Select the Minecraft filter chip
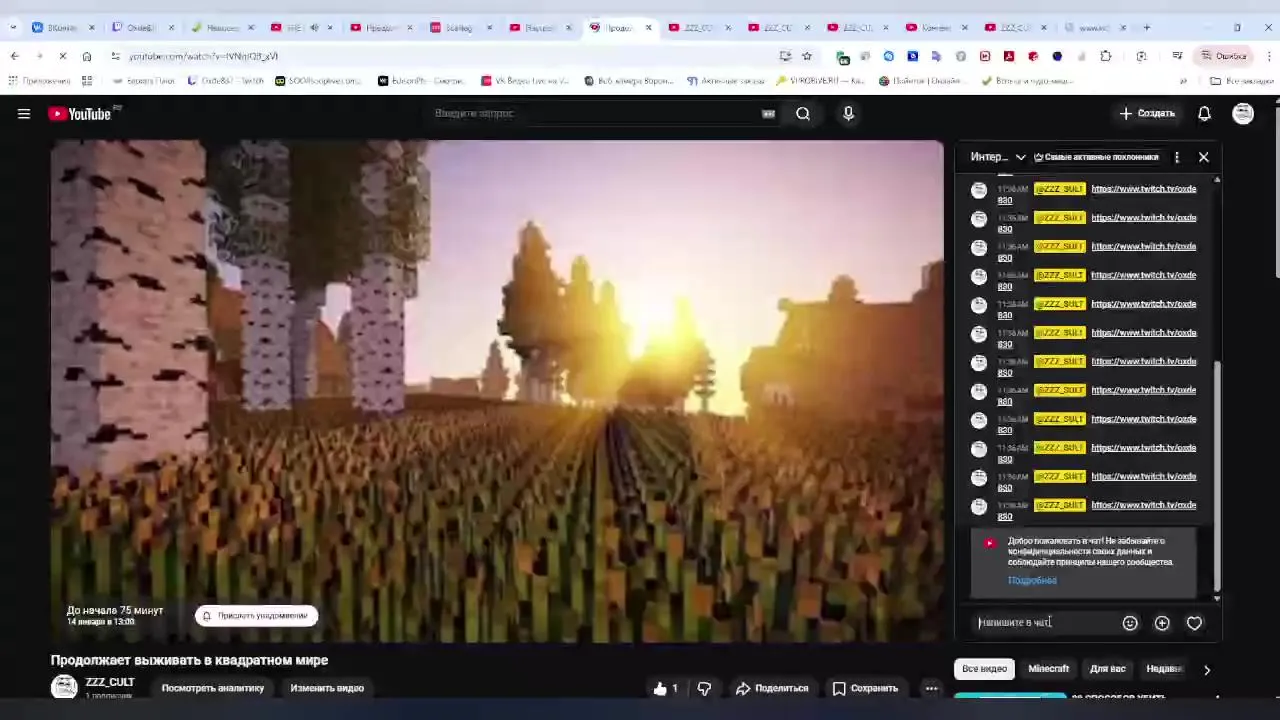 pos(1048,669)
